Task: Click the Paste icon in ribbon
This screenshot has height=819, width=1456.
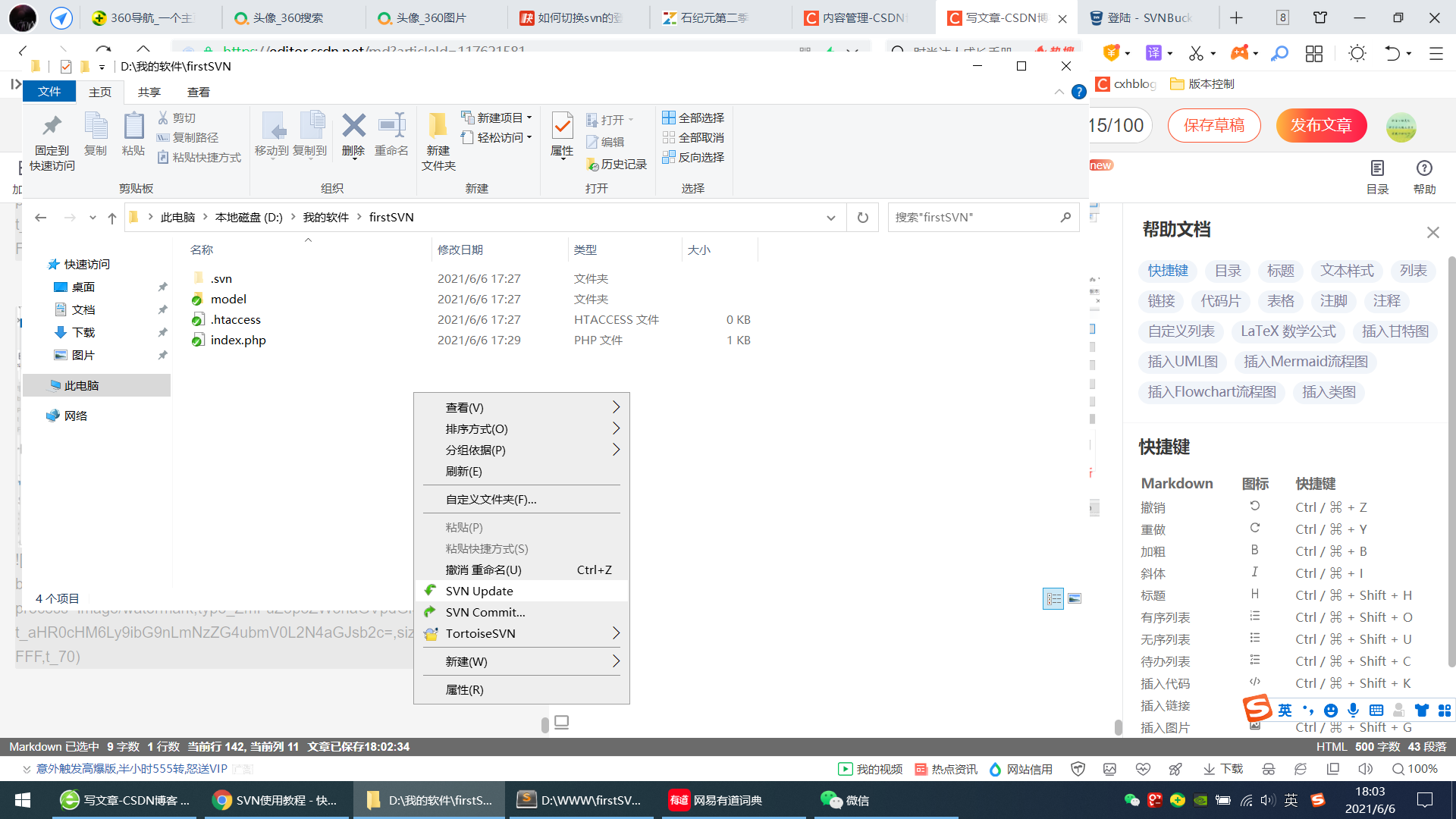Action: coord(133,133)
